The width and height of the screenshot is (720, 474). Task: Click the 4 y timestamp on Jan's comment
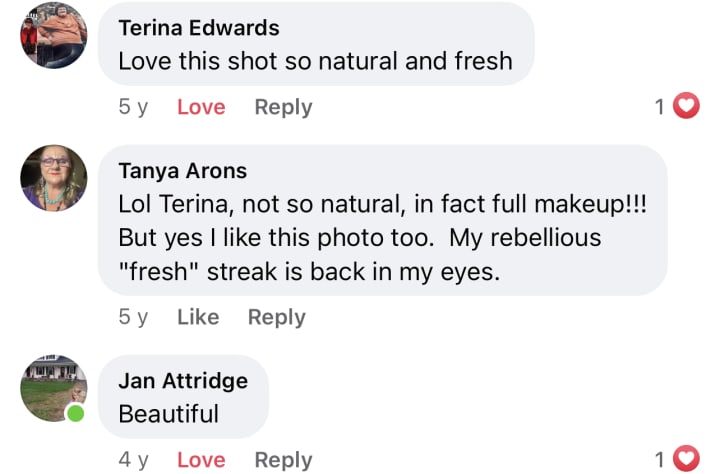pyautogui.click(x=132, y=459)
